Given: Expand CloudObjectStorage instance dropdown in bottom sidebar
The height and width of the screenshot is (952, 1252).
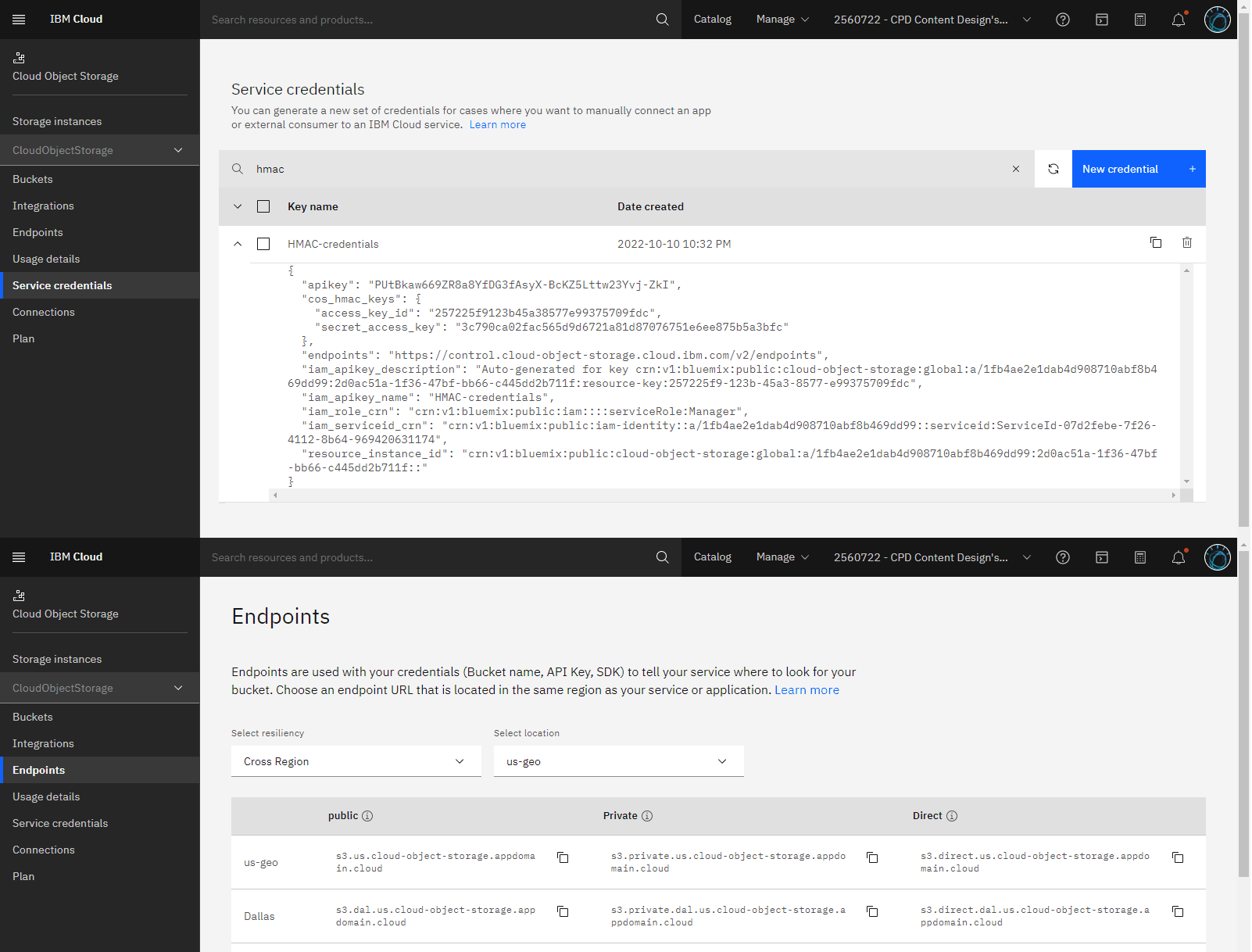Looking at the screenshot, I should pos(99,688).
